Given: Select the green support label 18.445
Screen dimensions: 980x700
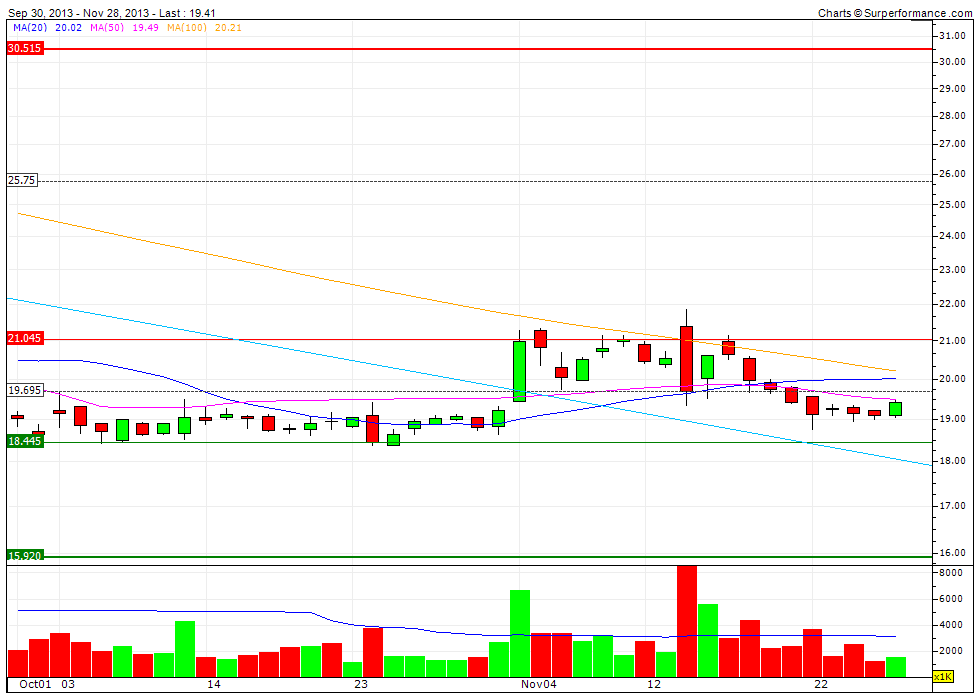Looking at the screenshot, I should (27, 441).
